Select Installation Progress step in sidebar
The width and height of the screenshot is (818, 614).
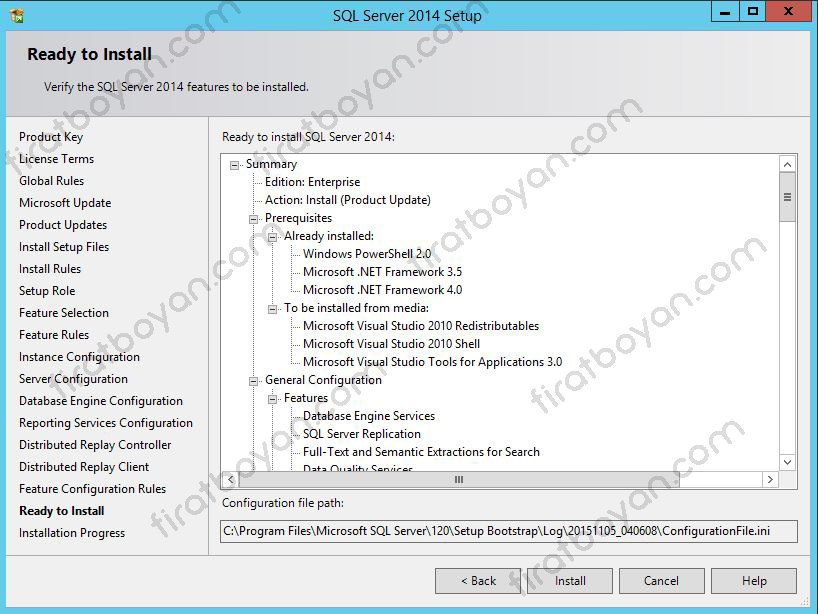[72, 533]
